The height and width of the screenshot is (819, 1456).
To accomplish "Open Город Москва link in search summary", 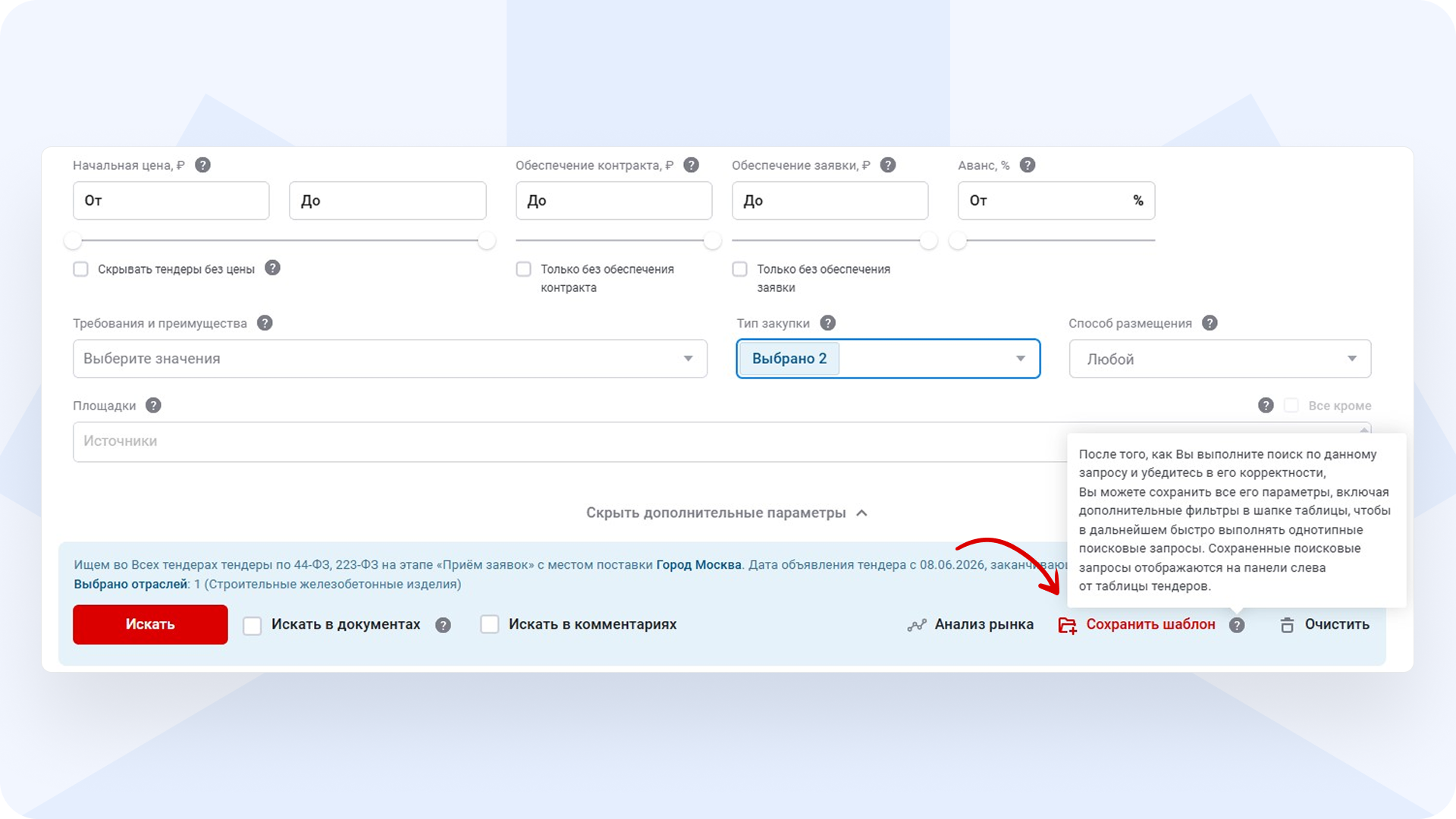I will point(698,565).
